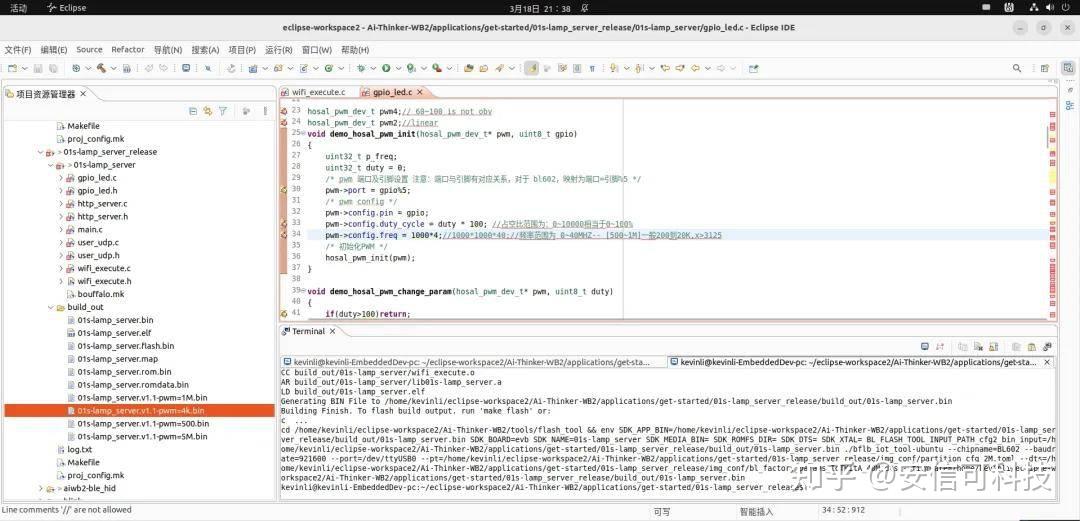This screenshot has height=521, width=1080.
Task: Switch to the first terminal session tab
Action: (472, 362)
